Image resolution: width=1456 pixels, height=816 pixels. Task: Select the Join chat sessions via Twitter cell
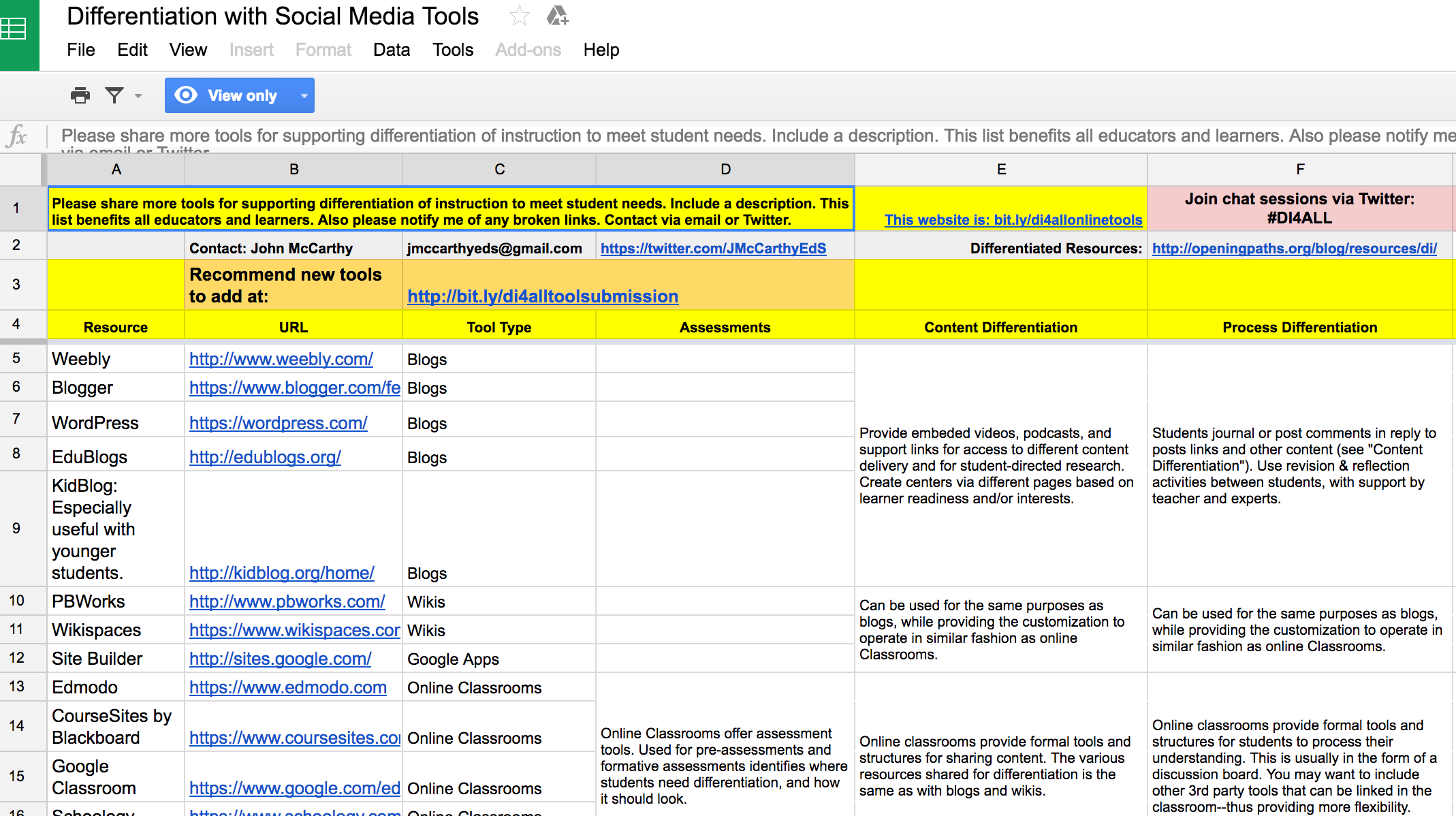point(1300,208)
